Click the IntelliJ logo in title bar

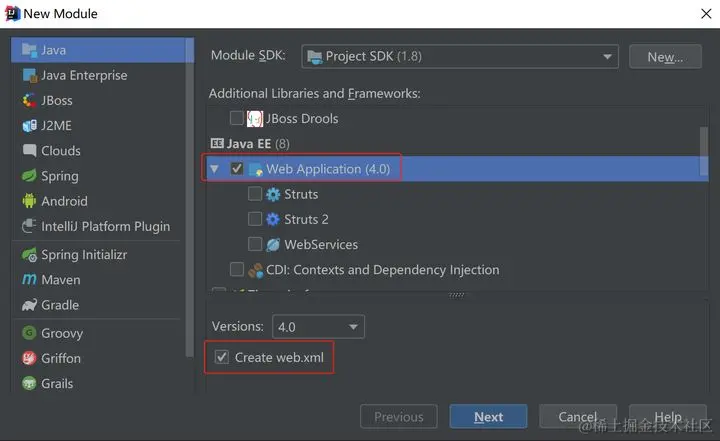tap(12, 13)
